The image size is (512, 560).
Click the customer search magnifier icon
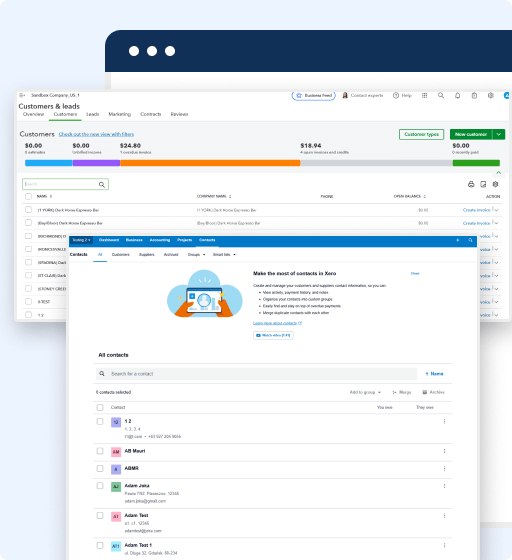[x=102, y=185]
